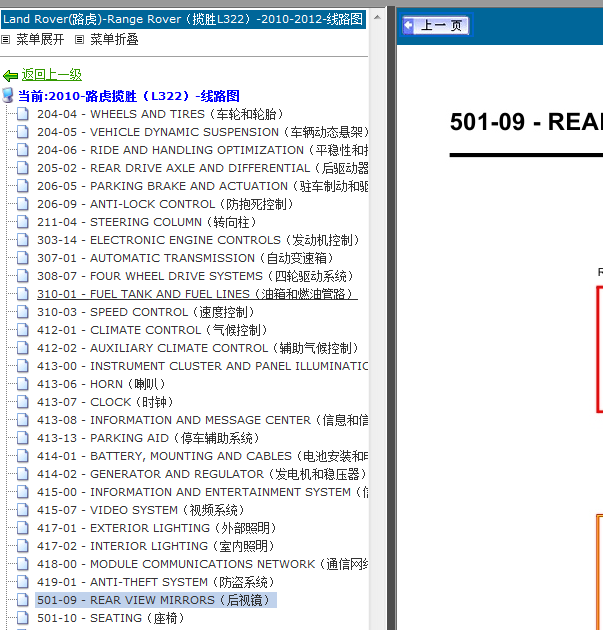Open 204-04 WHEELS AND TIRES

coord(160,114)
